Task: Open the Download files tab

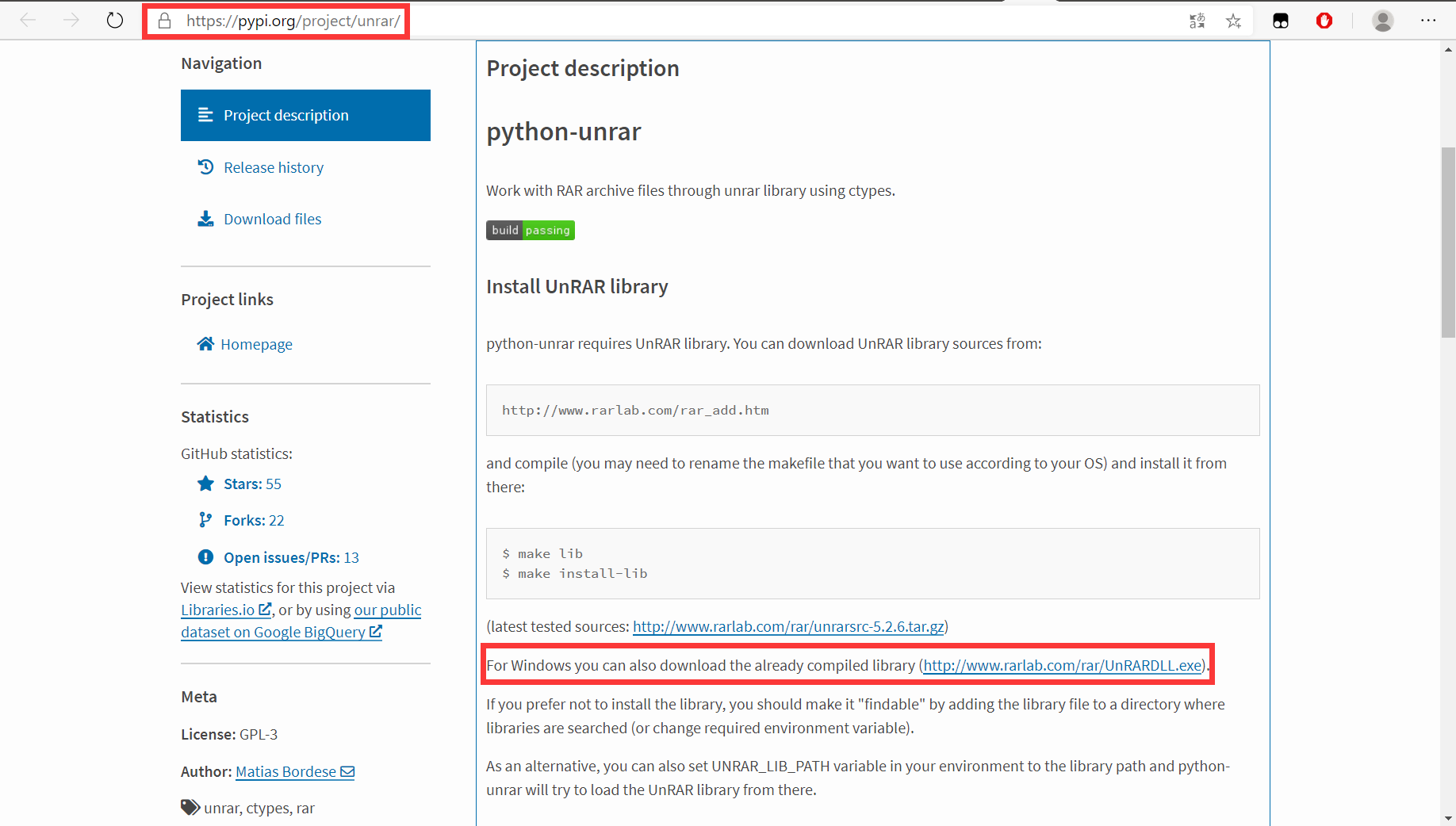Action: tap(272, 219)
